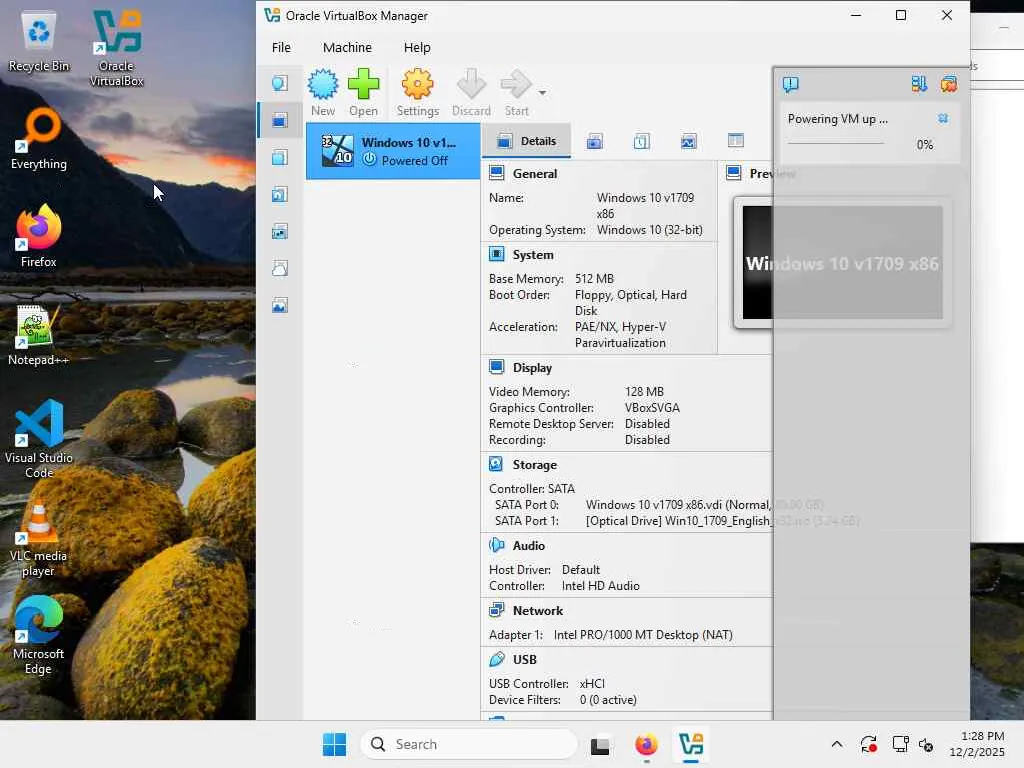Click the USB section header link
The width and height of the screenshot is (1024, 768).
pyautogui.click(x=524, y=660)
